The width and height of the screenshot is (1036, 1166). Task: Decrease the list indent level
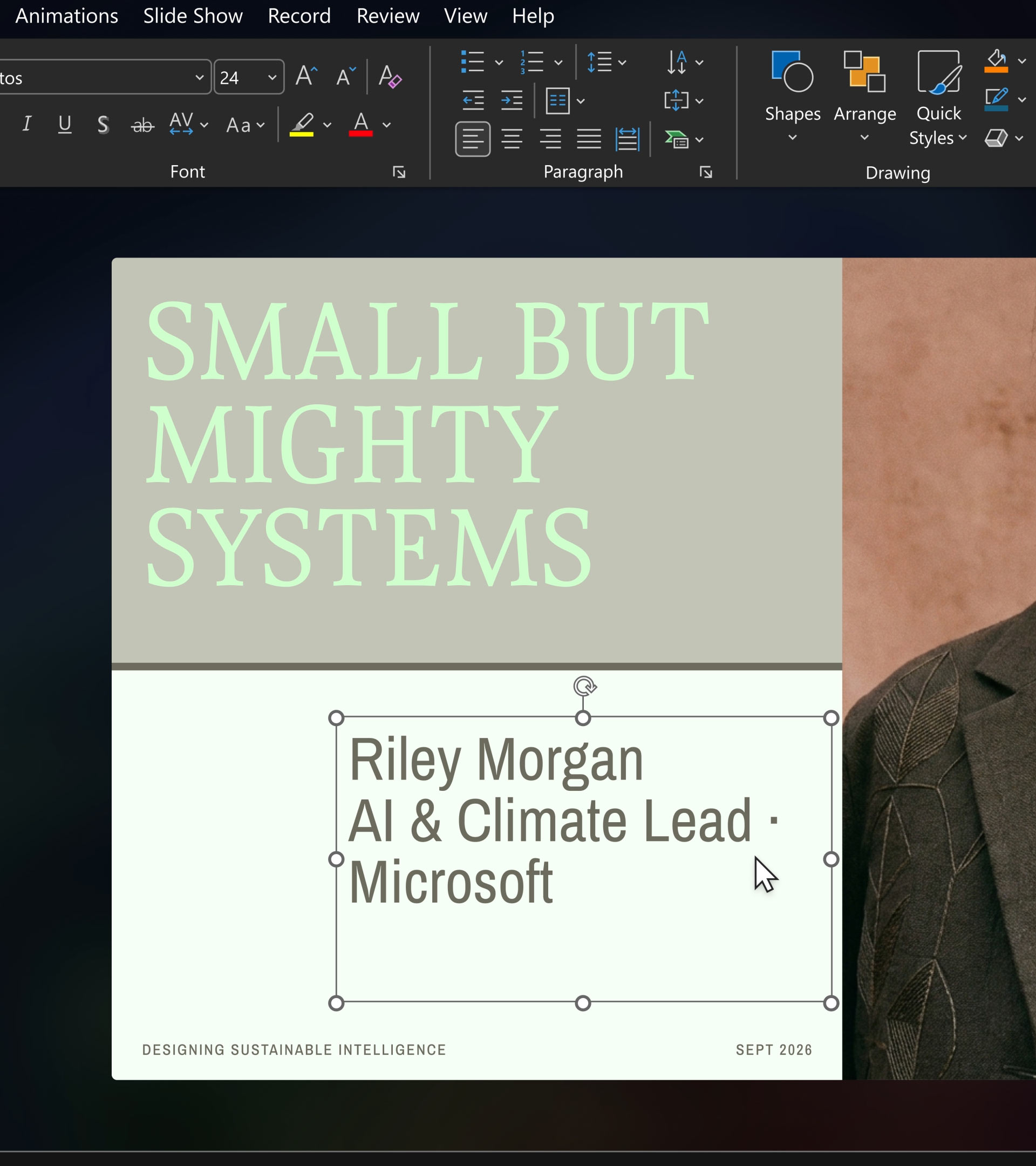(x=473, y=100)
